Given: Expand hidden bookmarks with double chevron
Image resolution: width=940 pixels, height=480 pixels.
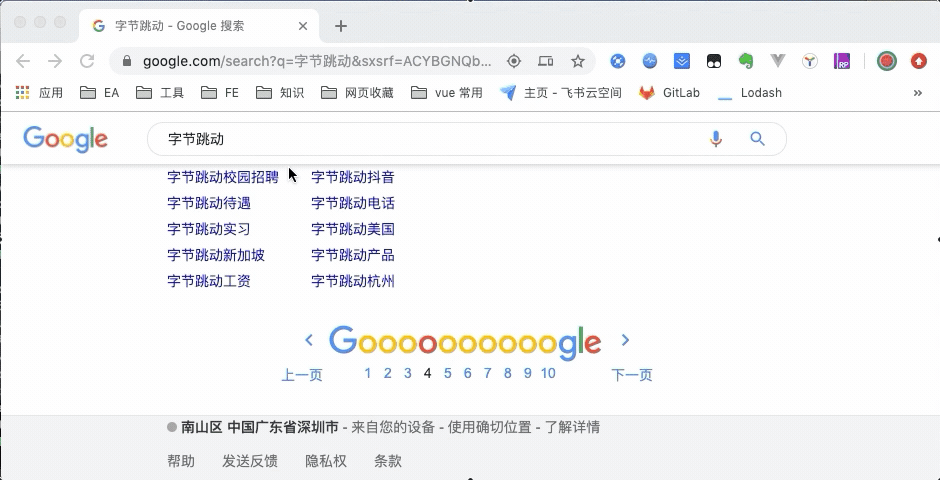Looking at the screenshot, I should (918, 93).
